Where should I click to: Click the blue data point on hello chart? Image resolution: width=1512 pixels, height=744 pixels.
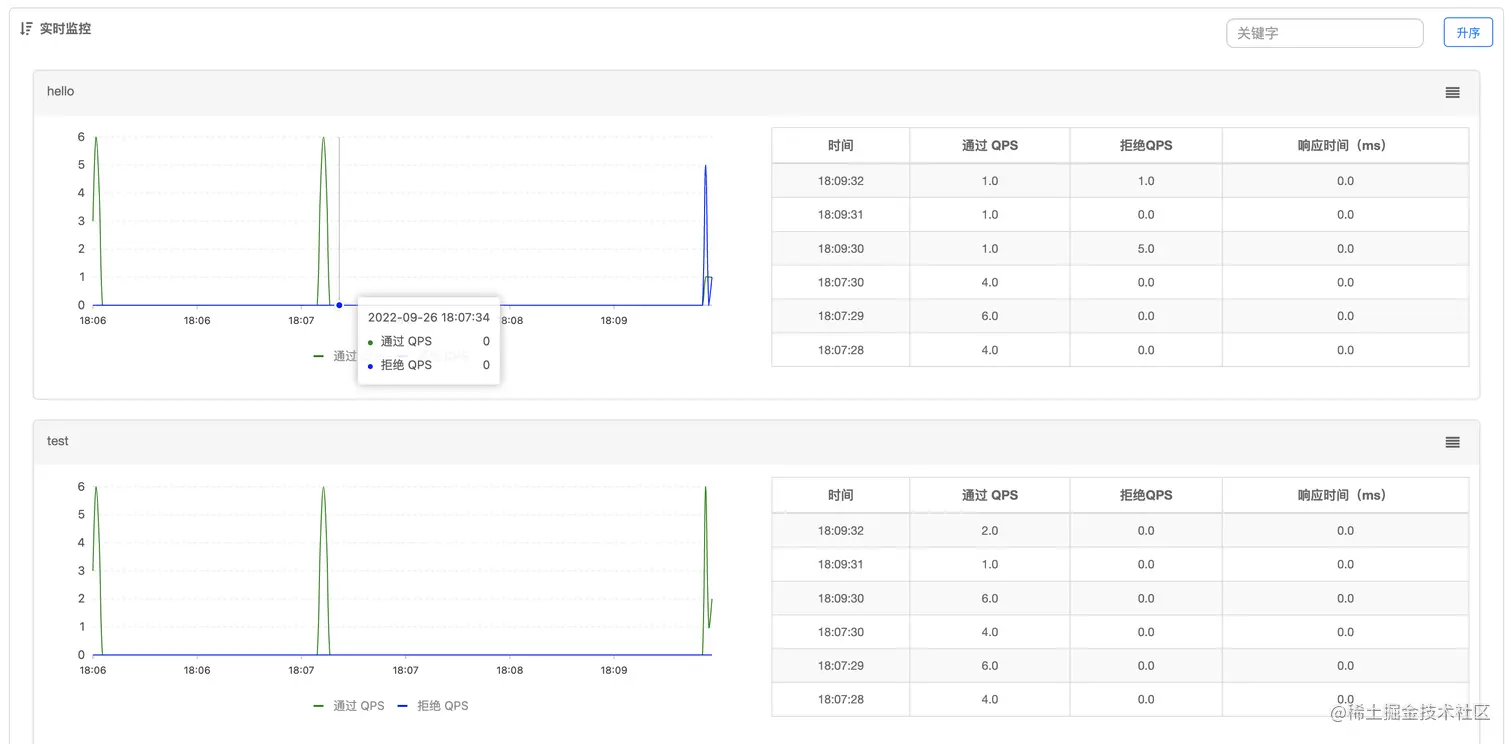click(x=339, y=305)
